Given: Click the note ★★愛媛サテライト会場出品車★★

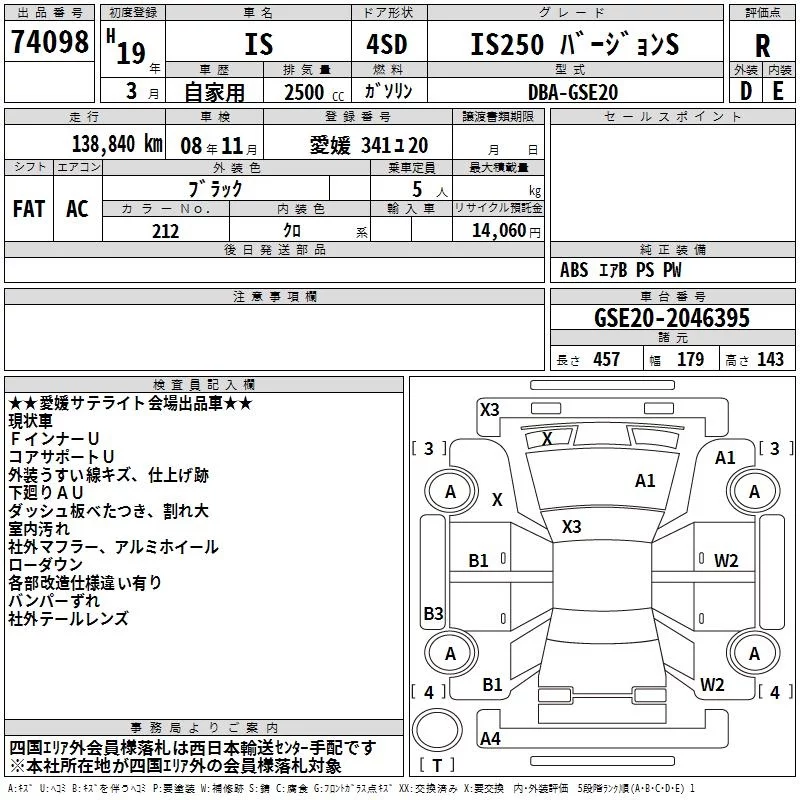Looking at the screenshot, I should (130, 404).
